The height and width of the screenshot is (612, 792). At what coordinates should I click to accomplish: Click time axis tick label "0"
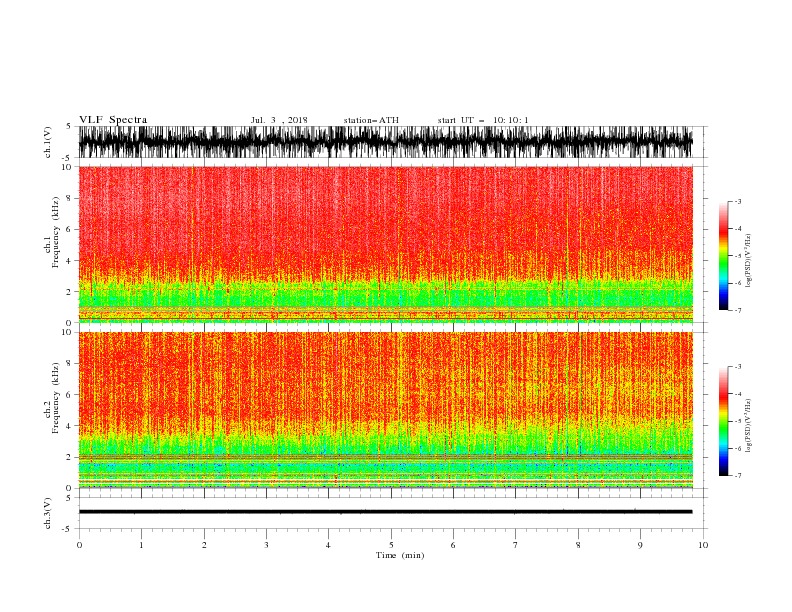(79, 545)
